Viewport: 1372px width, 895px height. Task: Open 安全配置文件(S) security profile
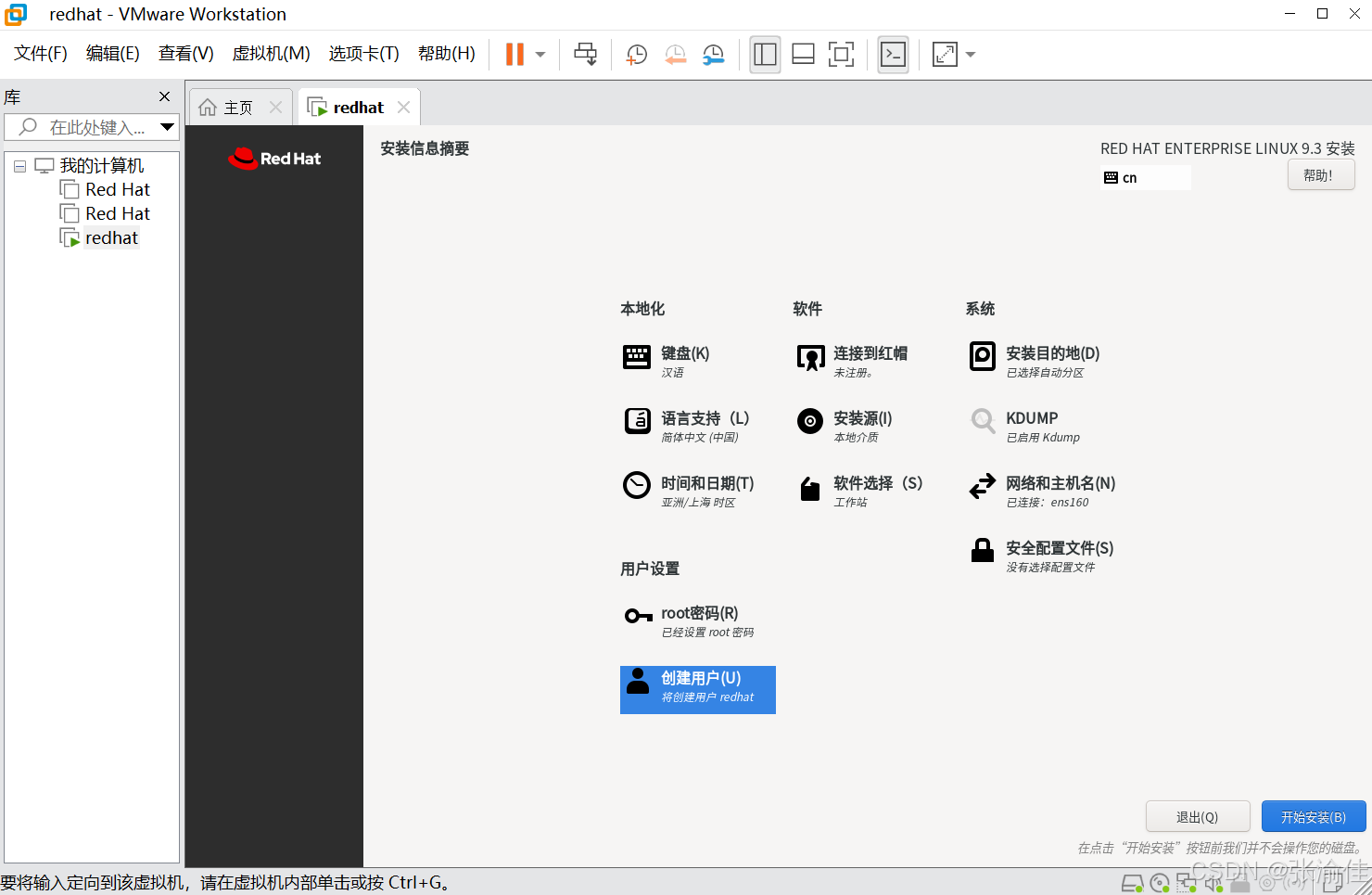pos(1041,556)
